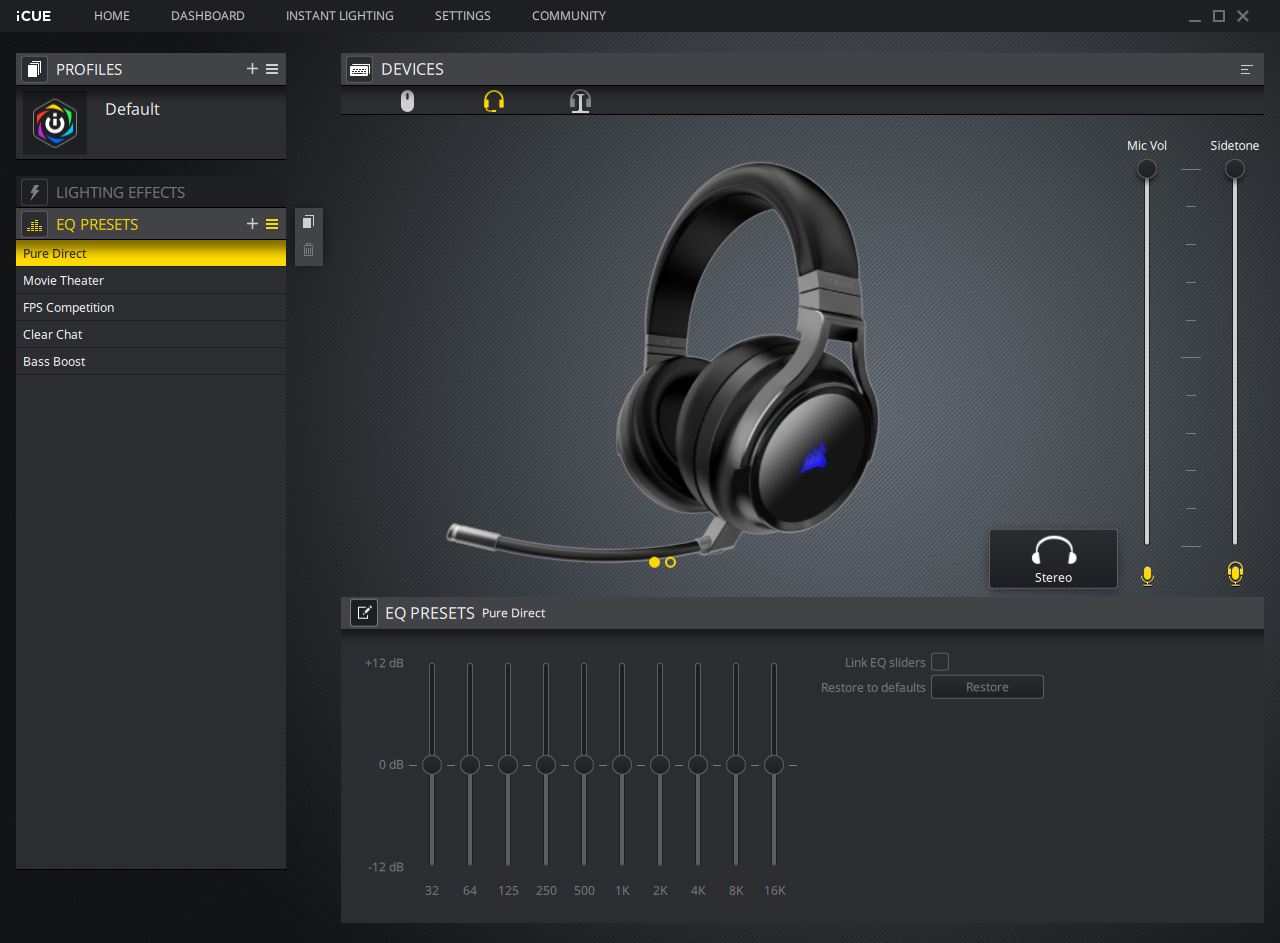Click the EQ Presets equalizer icon
1280x943 pixels.
coord(35,224)
